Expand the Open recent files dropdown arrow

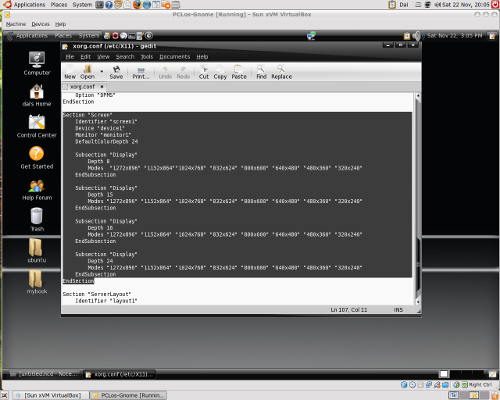coord(102,71)
